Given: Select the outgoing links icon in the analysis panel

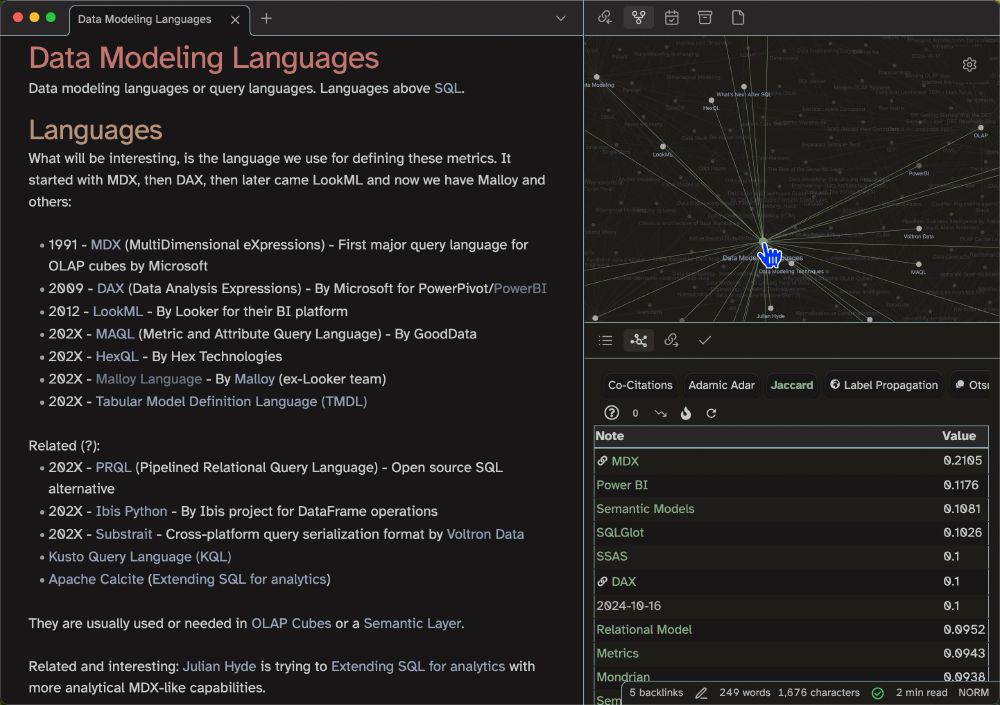Looking at the screenshot, I should [x=671, y=340].
